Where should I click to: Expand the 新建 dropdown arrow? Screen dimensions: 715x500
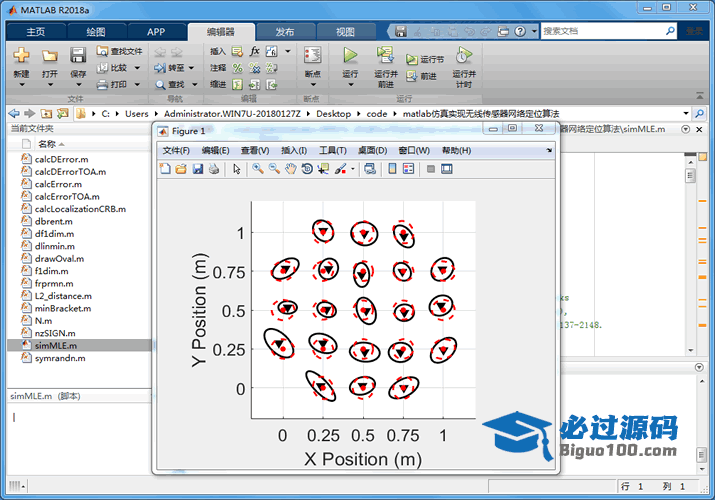21,85
